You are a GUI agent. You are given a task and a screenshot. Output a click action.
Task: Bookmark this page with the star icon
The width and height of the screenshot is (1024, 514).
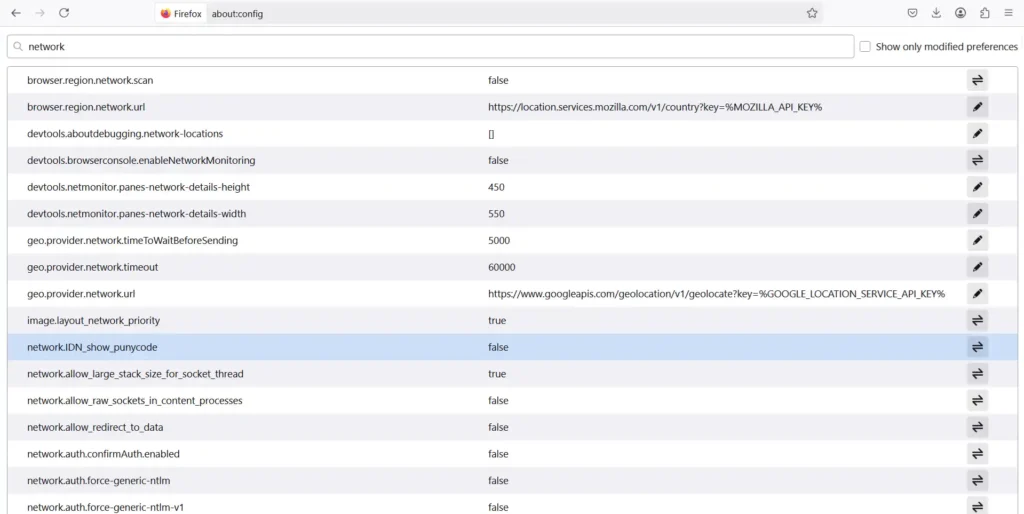click(812, 13)
